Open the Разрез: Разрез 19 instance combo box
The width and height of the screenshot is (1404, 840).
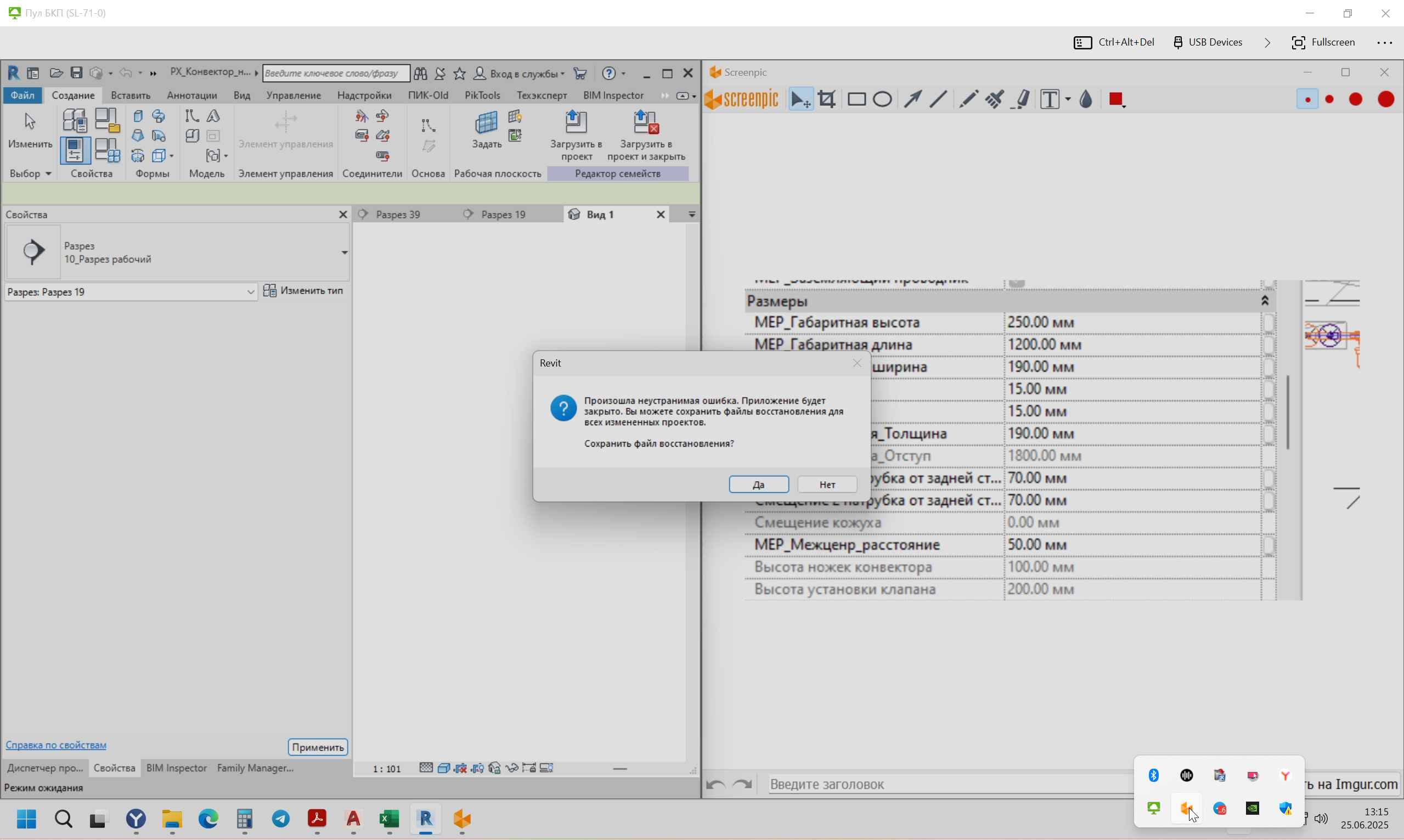131,292
